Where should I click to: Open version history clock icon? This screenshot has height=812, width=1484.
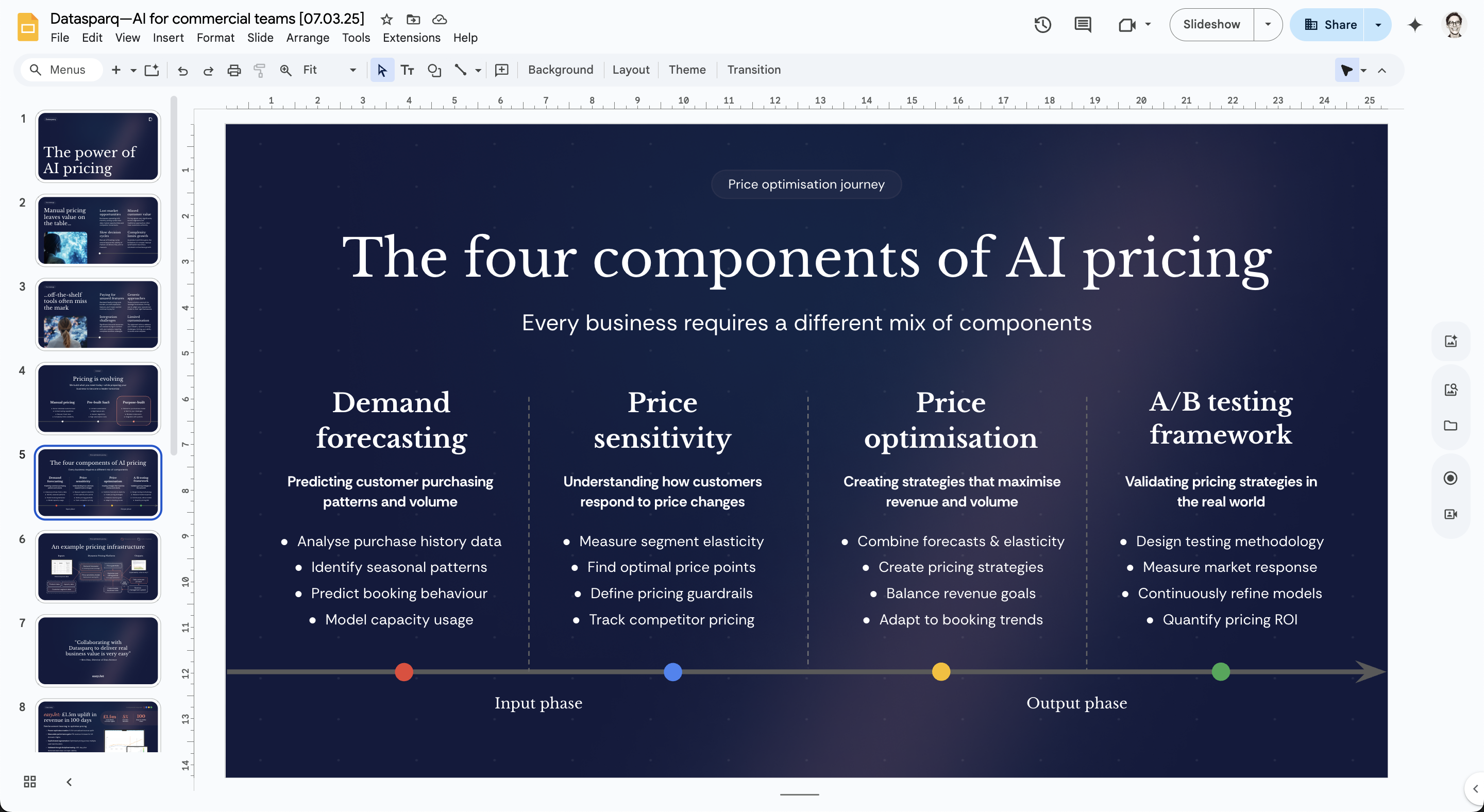[1043, 25]
